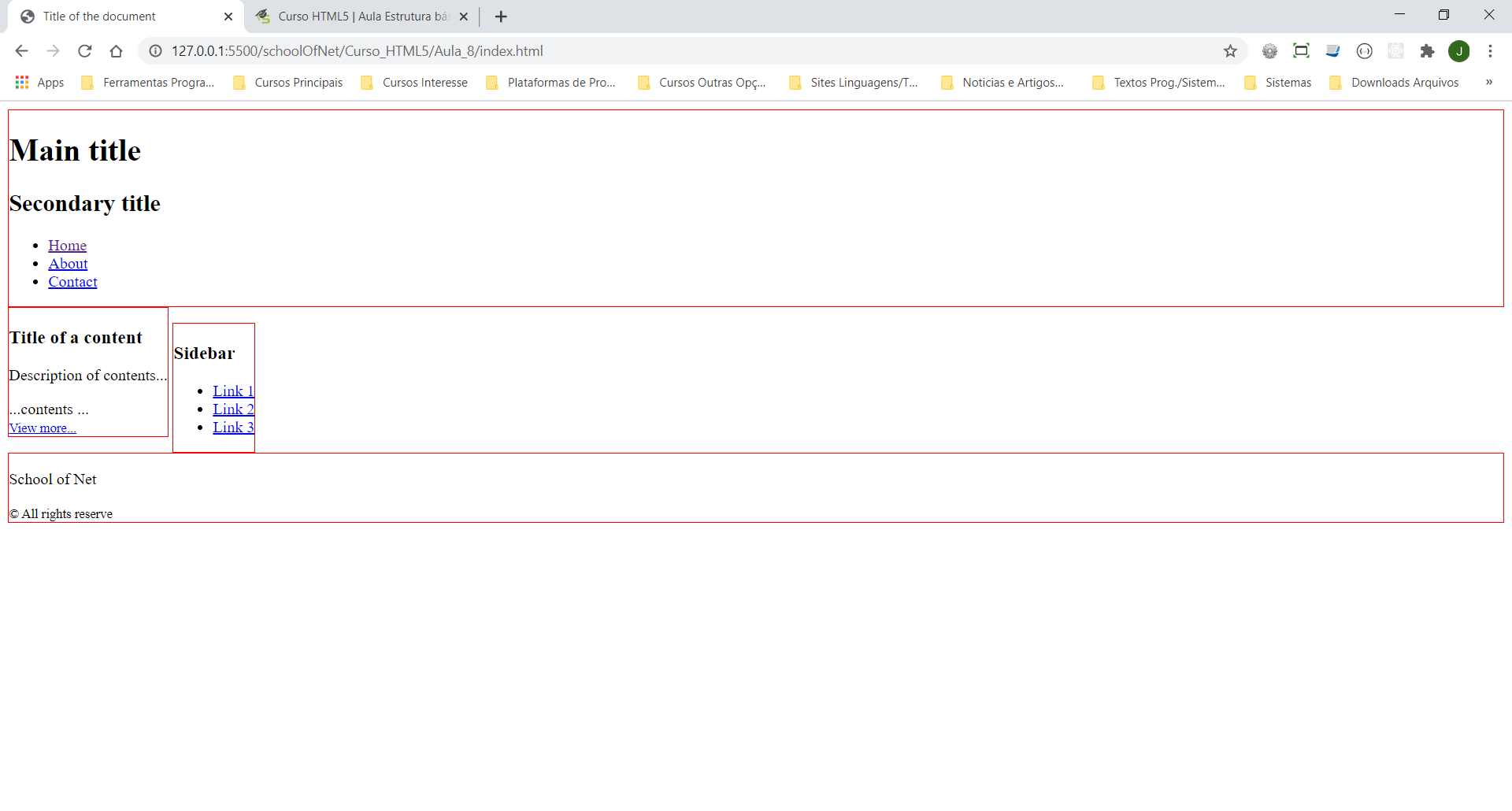
Task: Switch to the Curso HTML5 tab
Action: 362,17
